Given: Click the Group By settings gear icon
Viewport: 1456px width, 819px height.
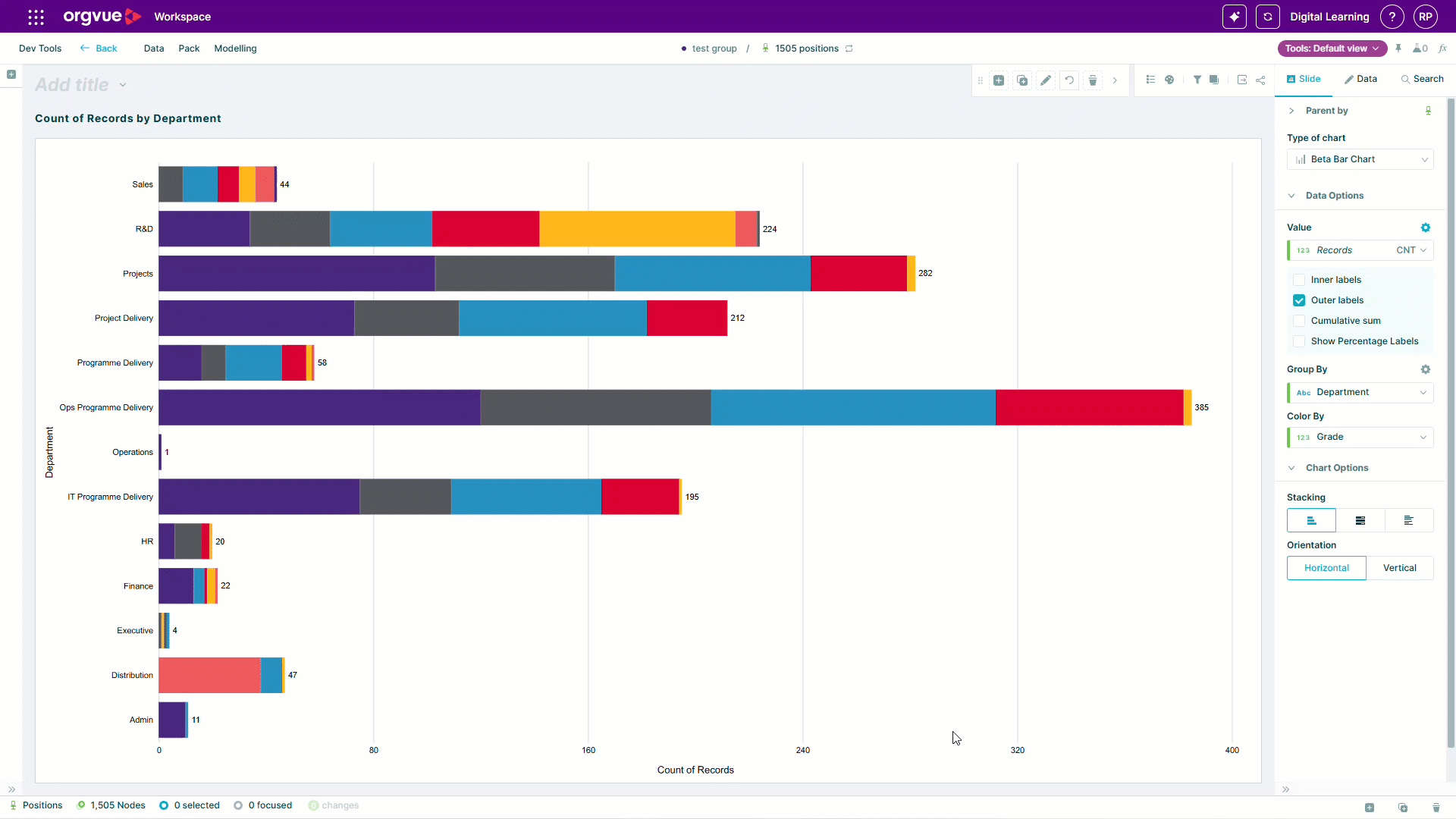Looking at the screenshot, I should coord(1426,369).
